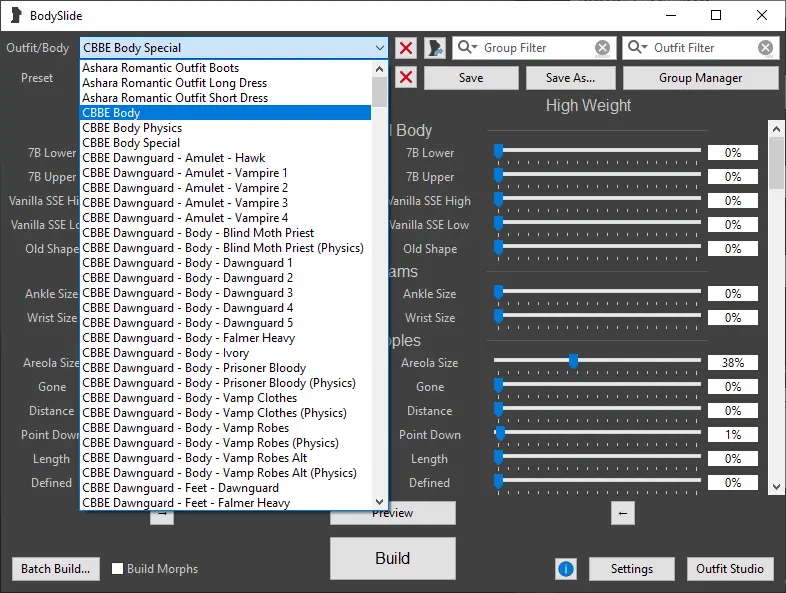The width and height of the screenshot is (786, 593).
Task: Select CBBE Dawnguard - Body - Vamp Clothes
Action: 226,398
